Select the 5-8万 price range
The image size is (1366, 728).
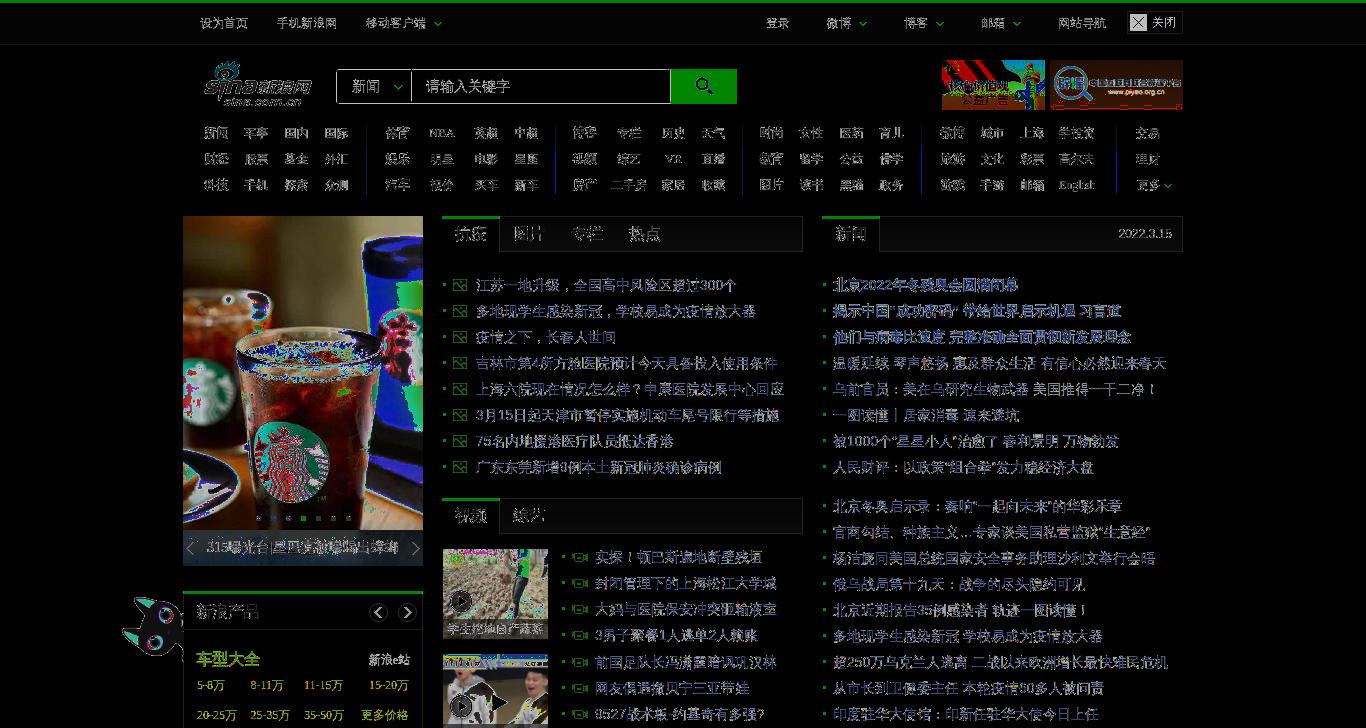pyautogui.click(x=210, y=685)
